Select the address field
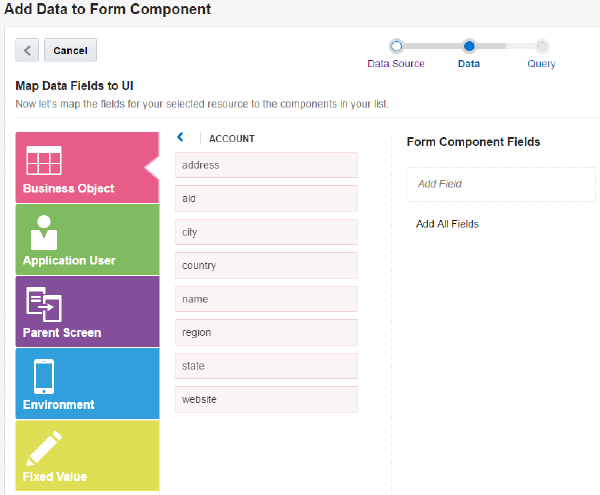The width and height of the screenshot is (600, 495). (266, 165)
